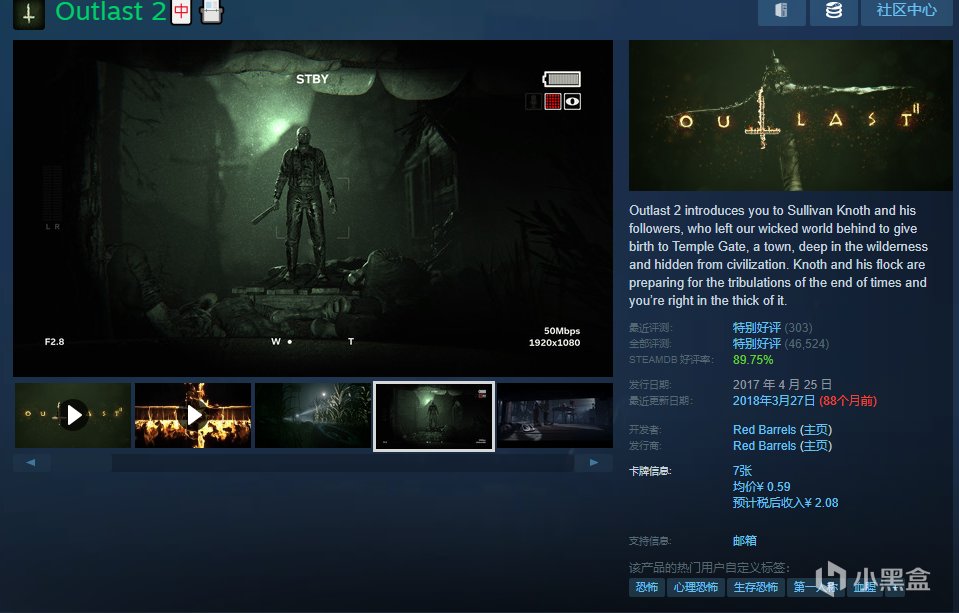Select the 恐怖 tag

(x=646, y=587)
